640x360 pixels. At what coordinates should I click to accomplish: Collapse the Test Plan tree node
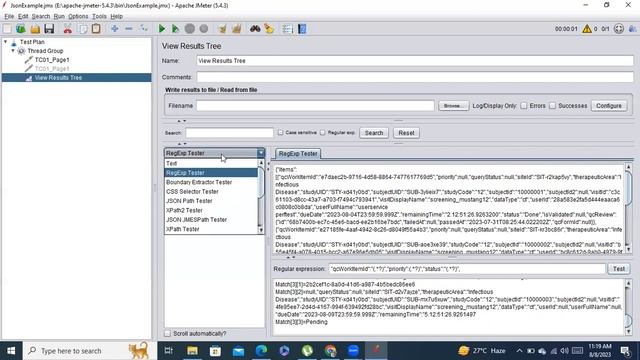coord(6,42)
